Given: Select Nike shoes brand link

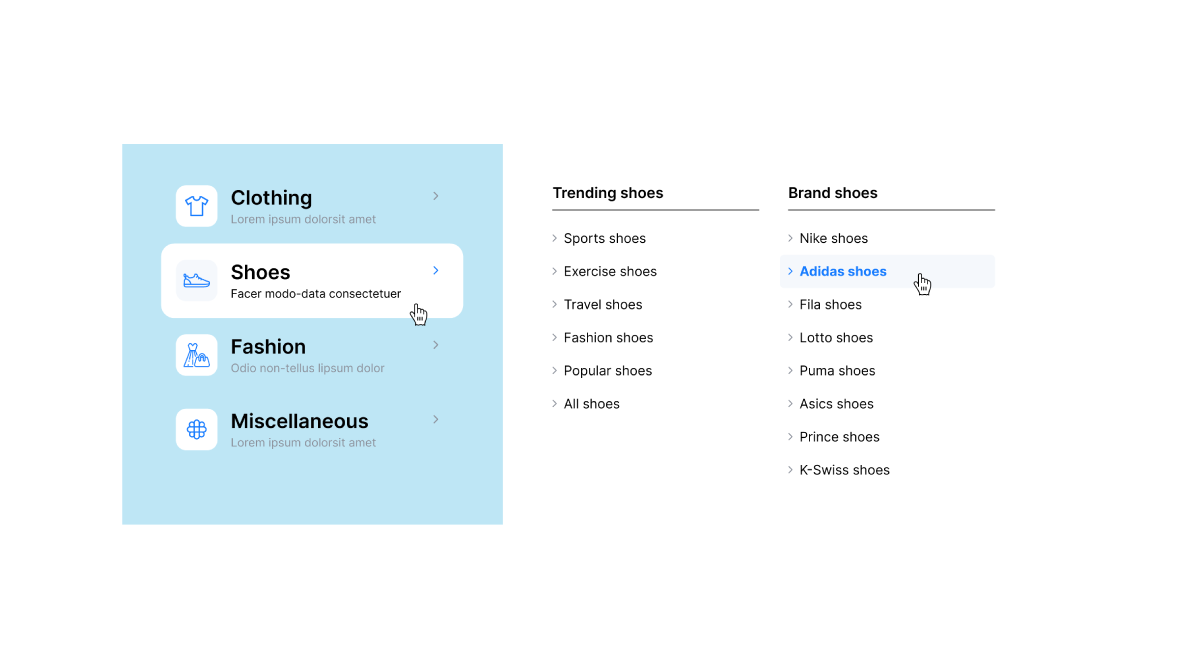Looking at the screenshot, I should (833, 238).
